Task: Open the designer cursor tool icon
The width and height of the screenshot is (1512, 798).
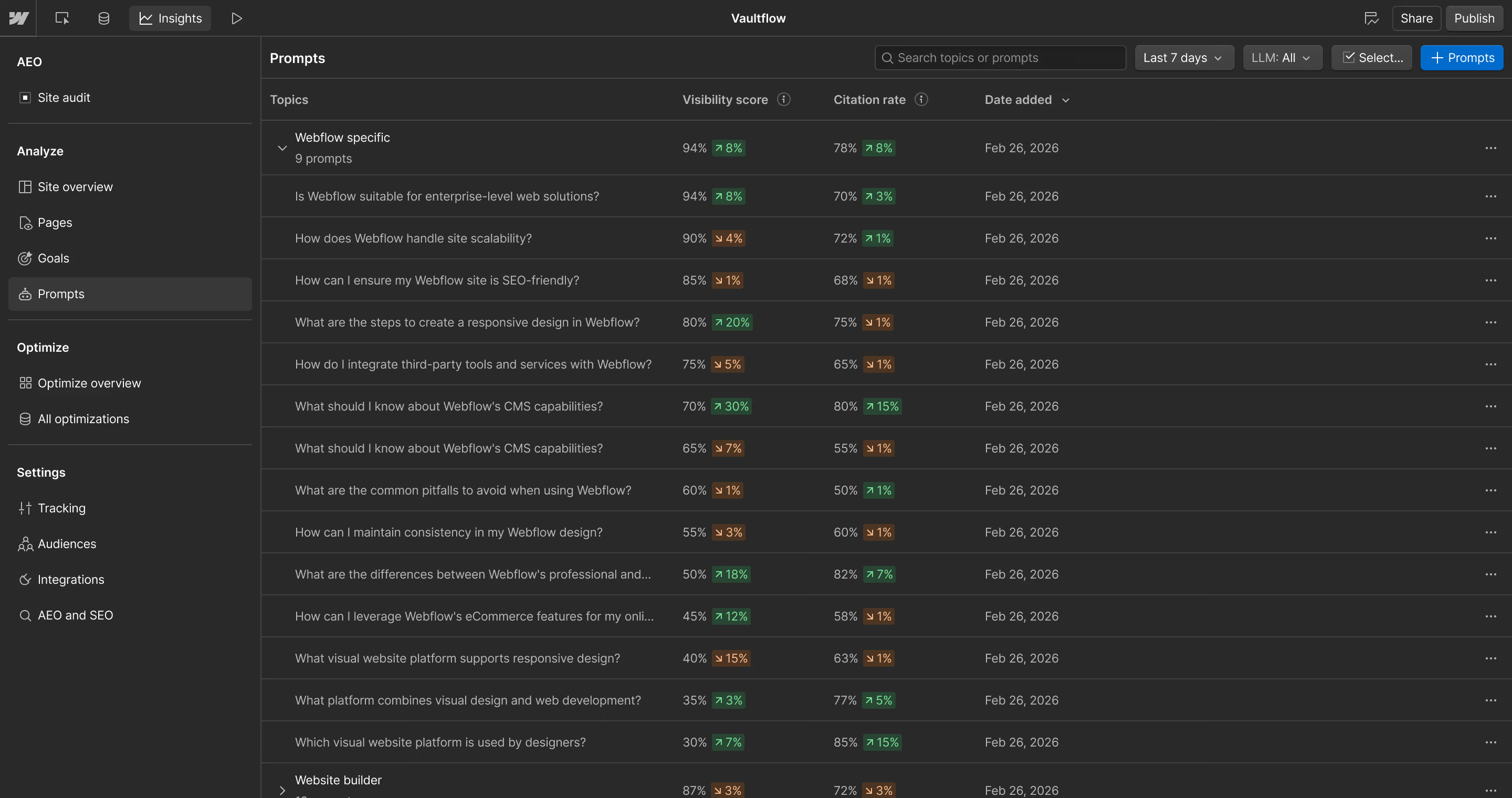Action: [62, 18]
